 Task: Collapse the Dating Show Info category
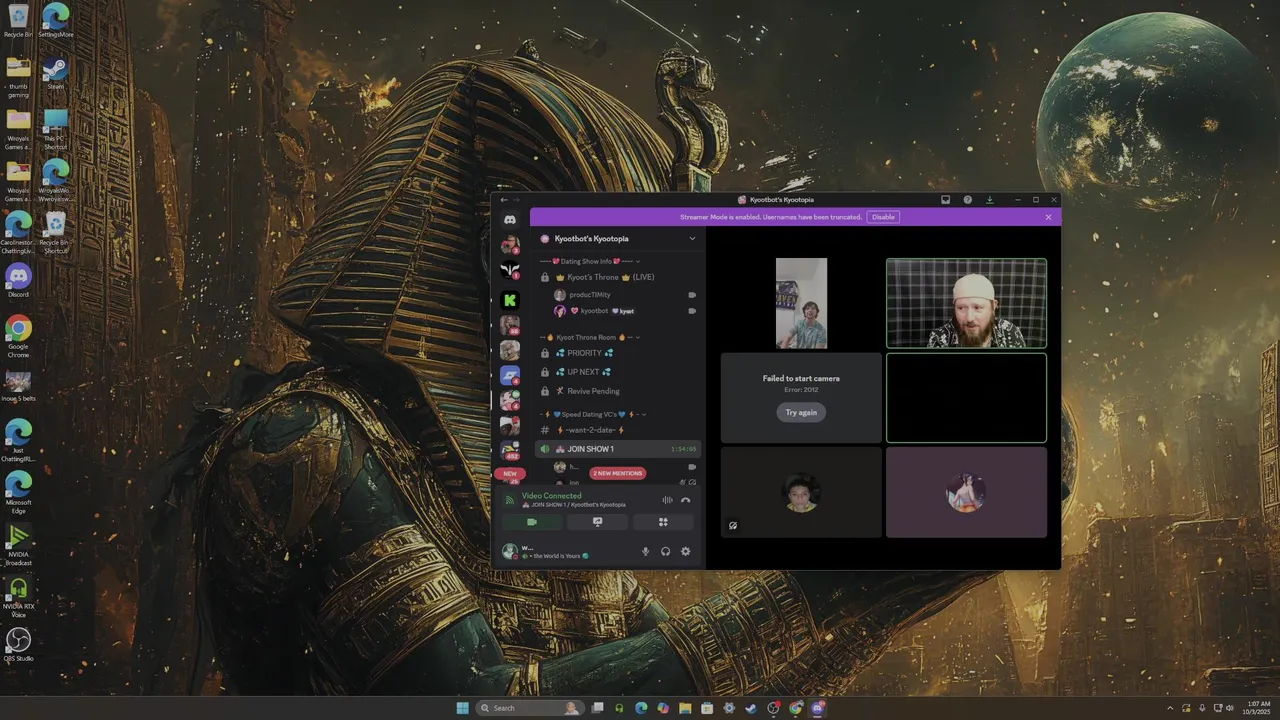[x=590, y=261]
